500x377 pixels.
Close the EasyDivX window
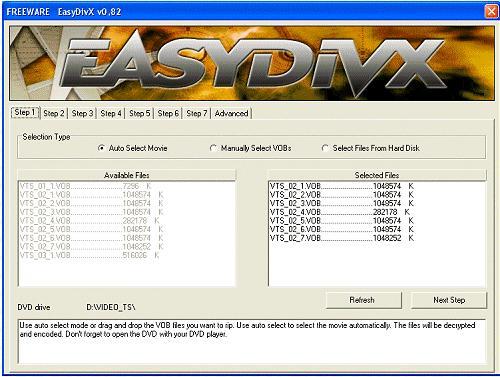[491, 12]
